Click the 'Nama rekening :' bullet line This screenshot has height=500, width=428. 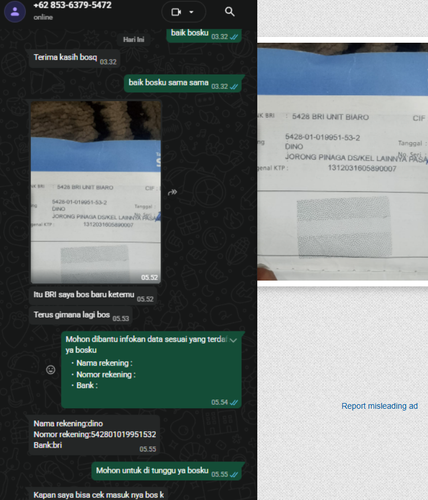click(102, 363)
